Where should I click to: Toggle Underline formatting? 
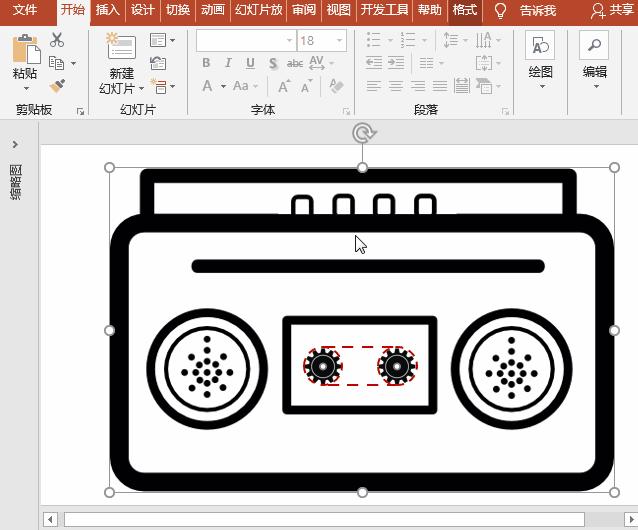point(250,63)
